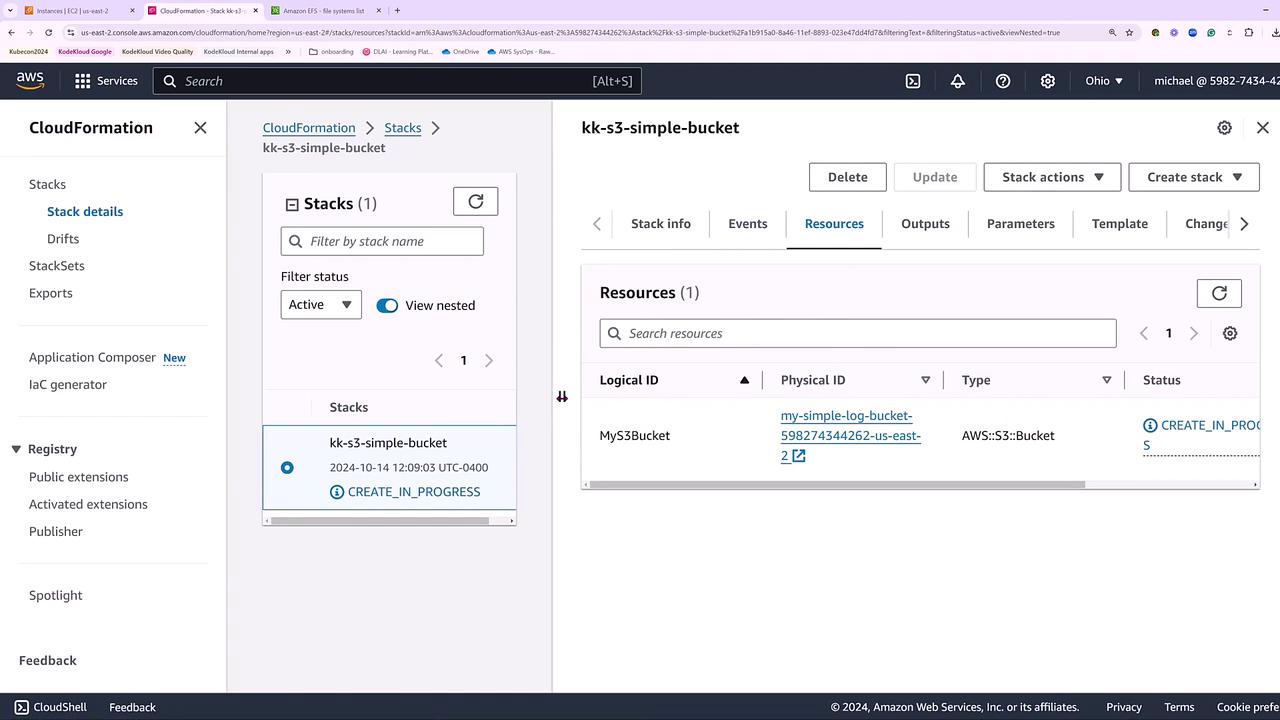1280x720 pixels.
Task: Bookmark this page with the star icon
Action: [x=1130, y=33]
